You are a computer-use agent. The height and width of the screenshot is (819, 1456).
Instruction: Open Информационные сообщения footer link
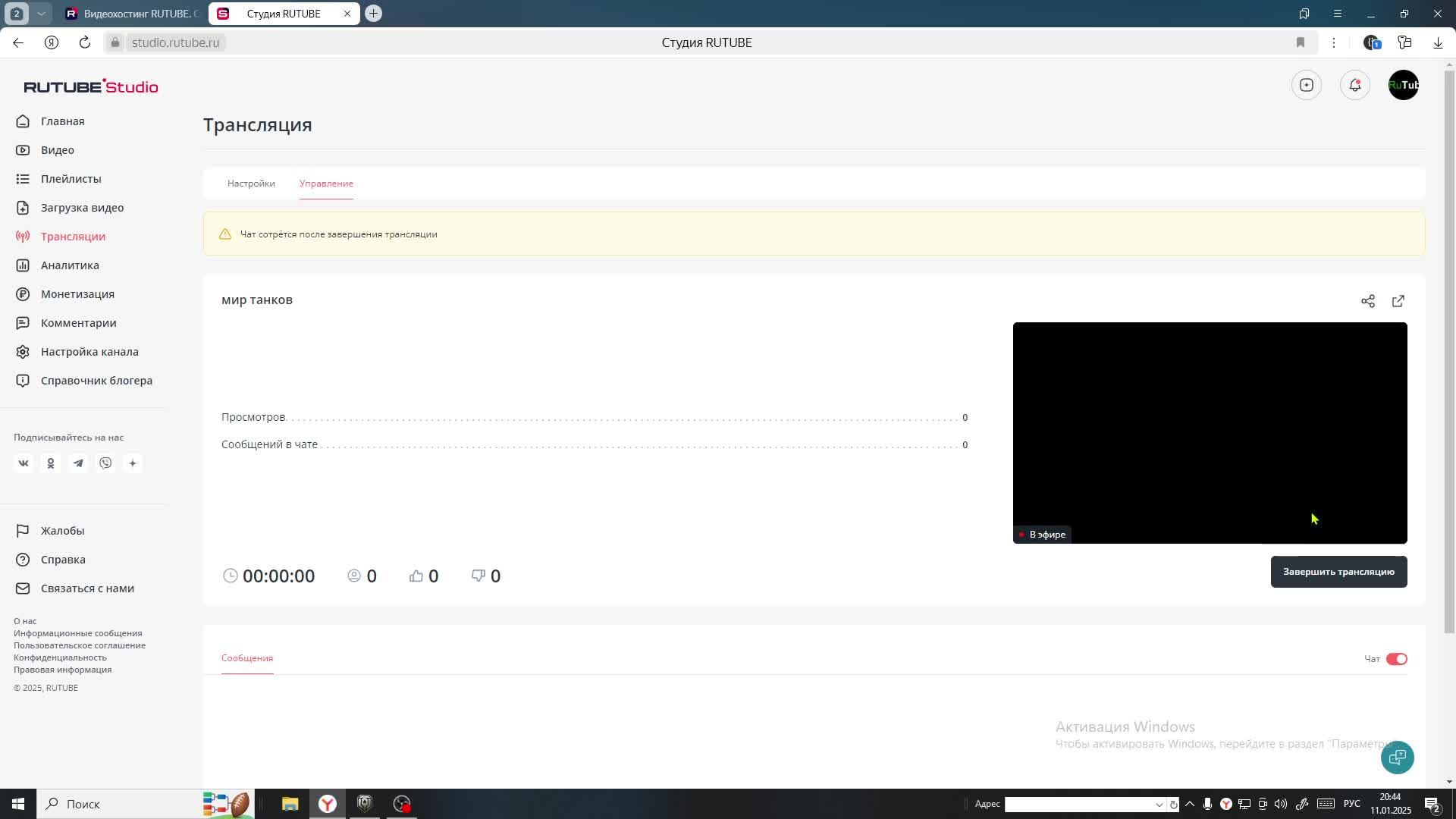click(78, 633)
